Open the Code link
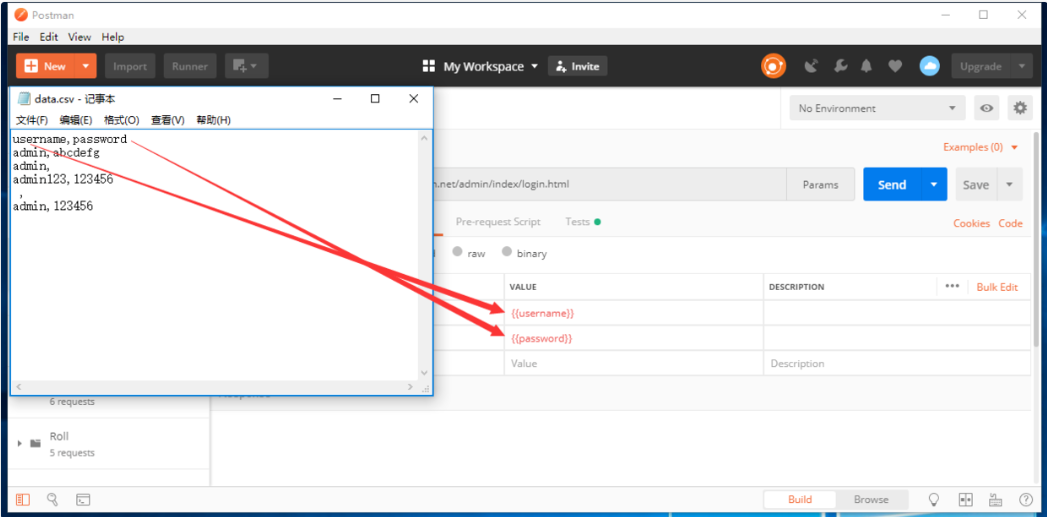 pyautogui.click(x=1010, y=223)
